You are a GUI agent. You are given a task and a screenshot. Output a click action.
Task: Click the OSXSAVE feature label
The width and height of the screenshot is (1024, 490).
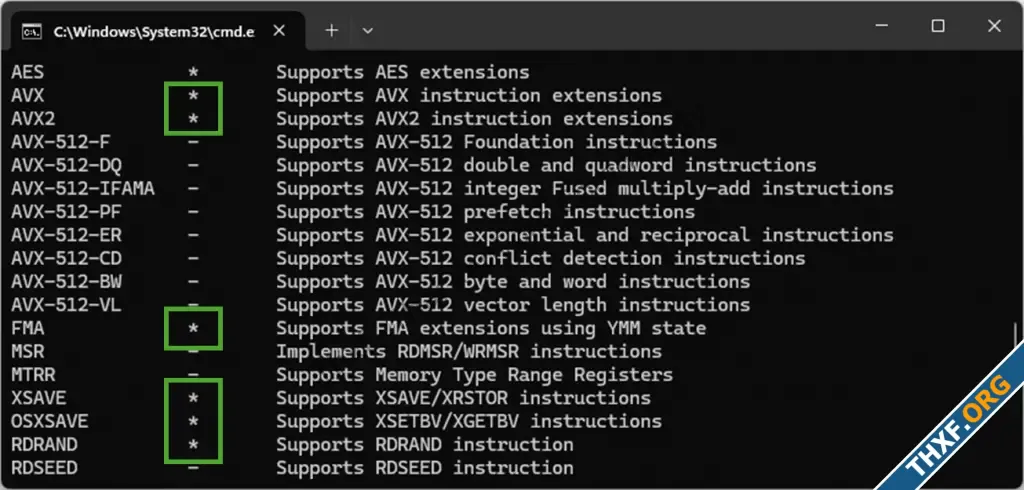click(x=50, y=421)
